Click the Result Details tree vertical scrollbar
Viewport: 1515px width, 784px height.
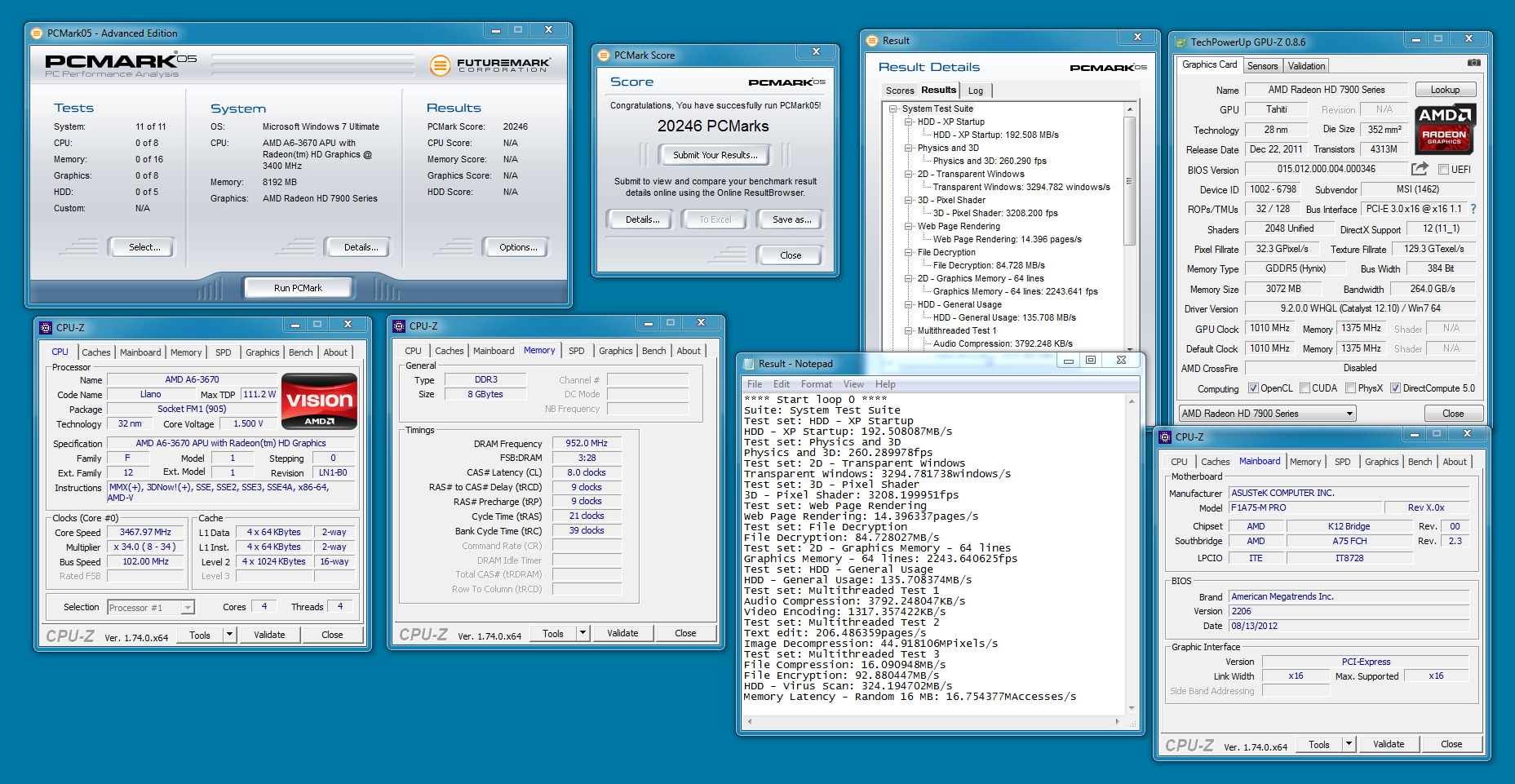tap(1130, 180)
